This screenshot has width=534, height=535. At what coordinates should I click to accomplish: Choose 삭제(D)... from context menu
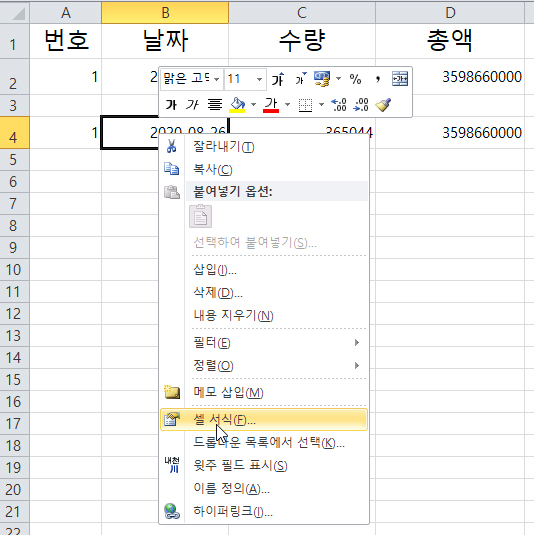[x=264, y=292]
